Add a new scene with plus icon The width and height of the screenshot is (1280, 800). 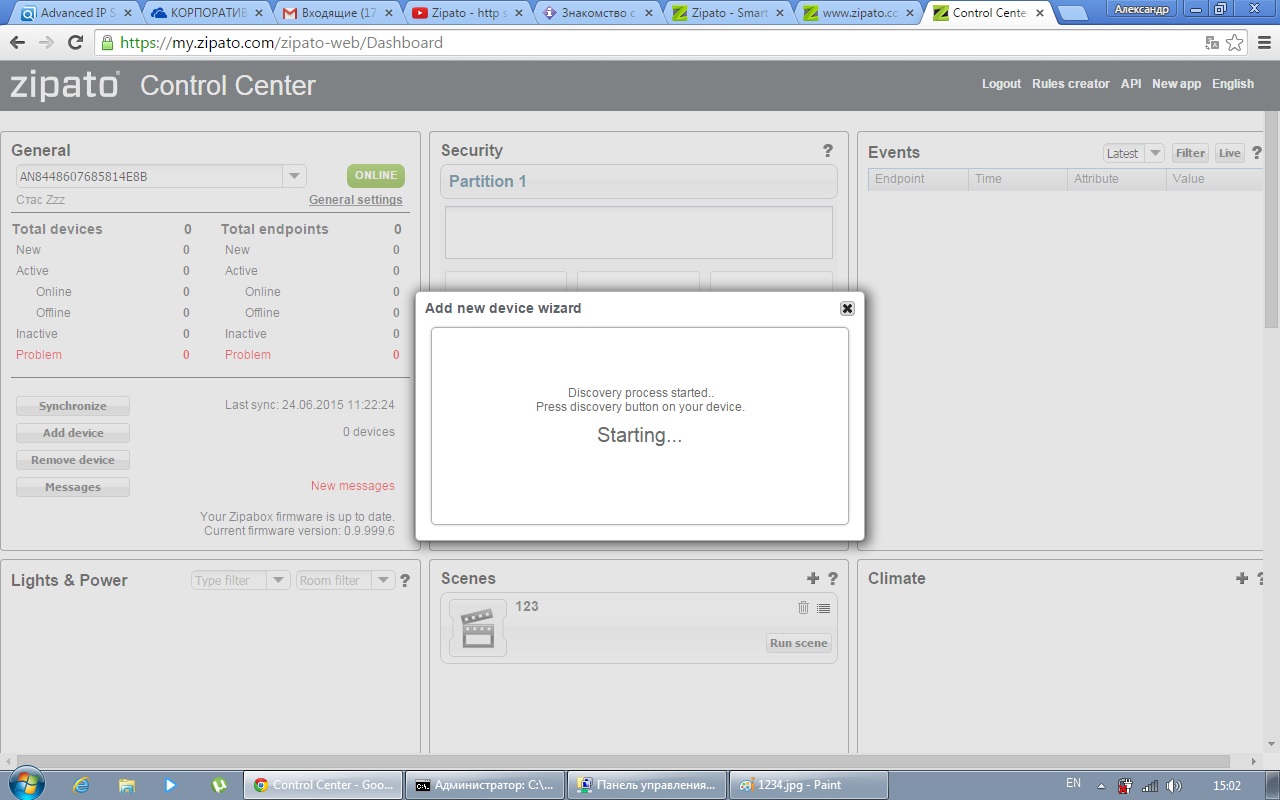(x=813, y=578)
